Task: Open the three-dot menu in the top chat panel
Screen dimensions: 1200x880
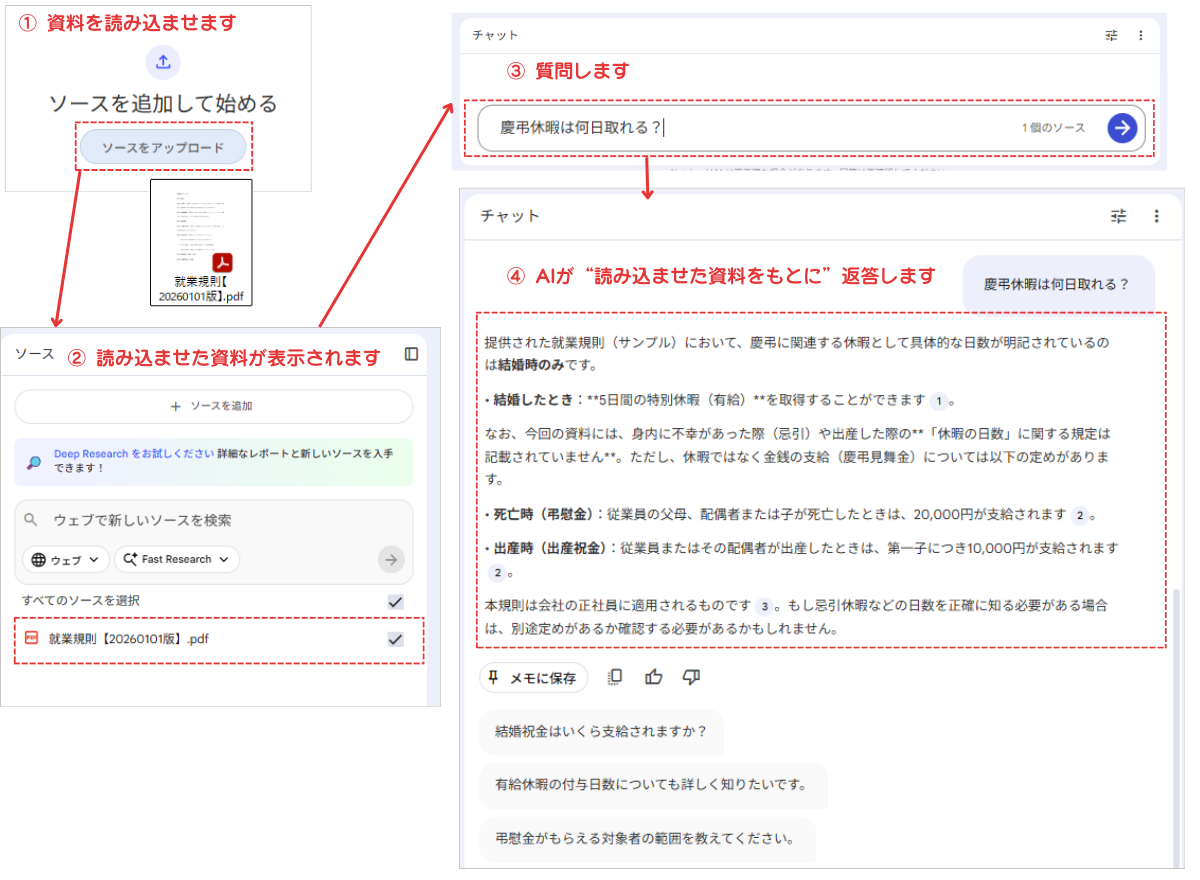Action: (1142, 34)
